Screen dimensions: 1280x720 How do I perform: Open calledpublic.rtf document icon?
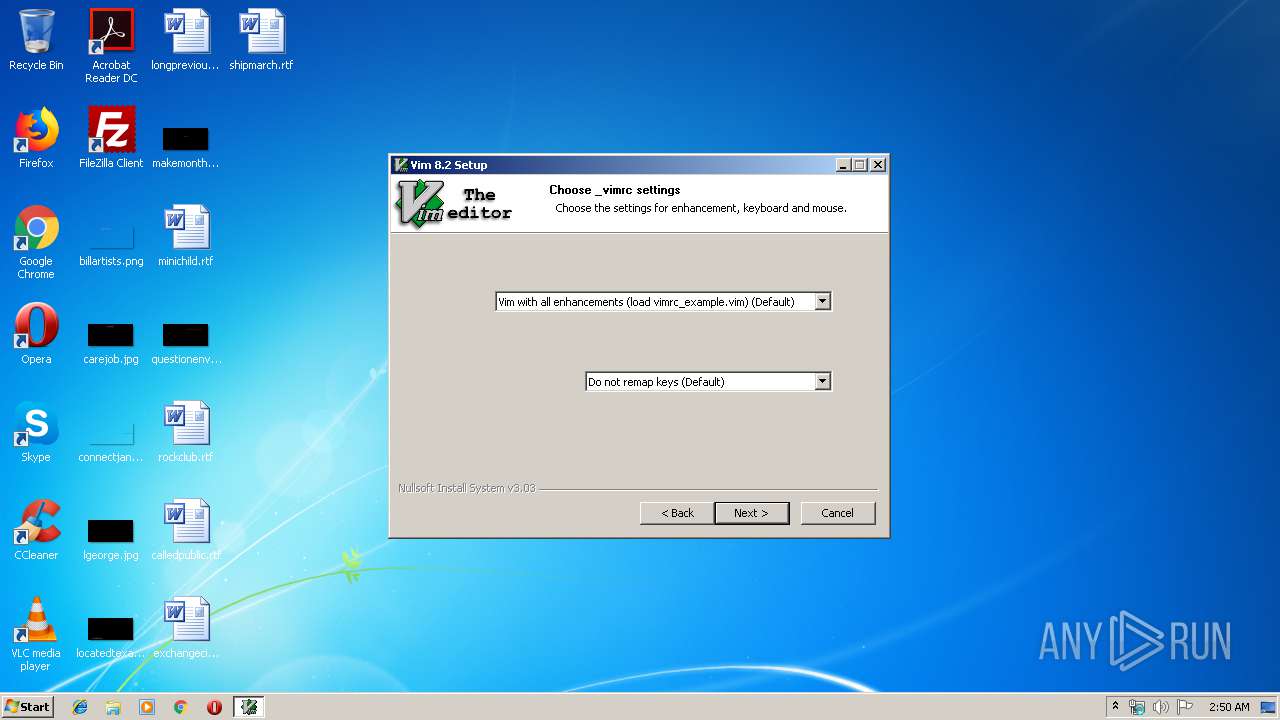click(x=186, y=530)
